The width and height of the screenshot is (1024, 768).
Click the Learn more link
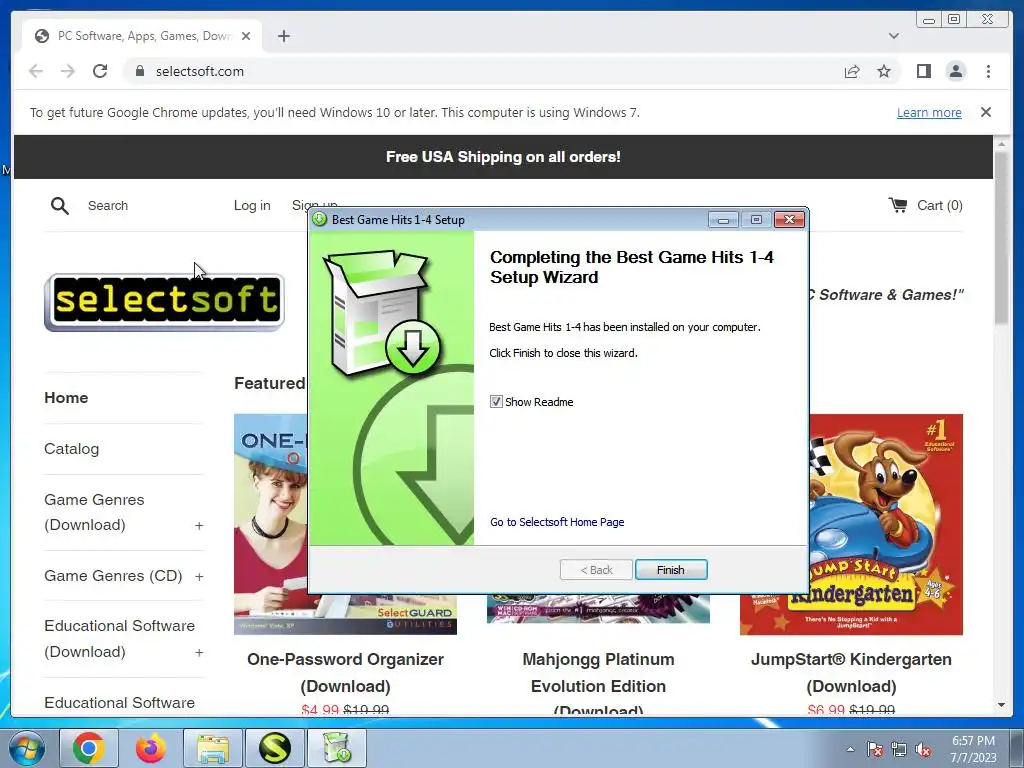(929, 112)
